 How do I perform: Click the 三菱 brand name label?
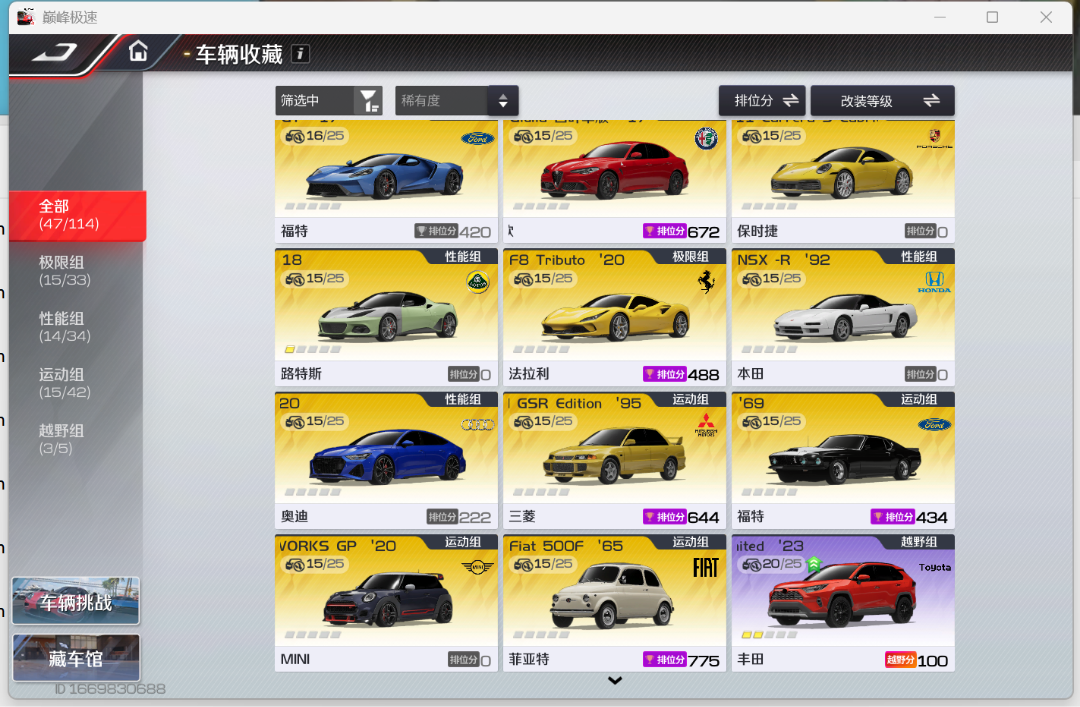pos(522,517)
